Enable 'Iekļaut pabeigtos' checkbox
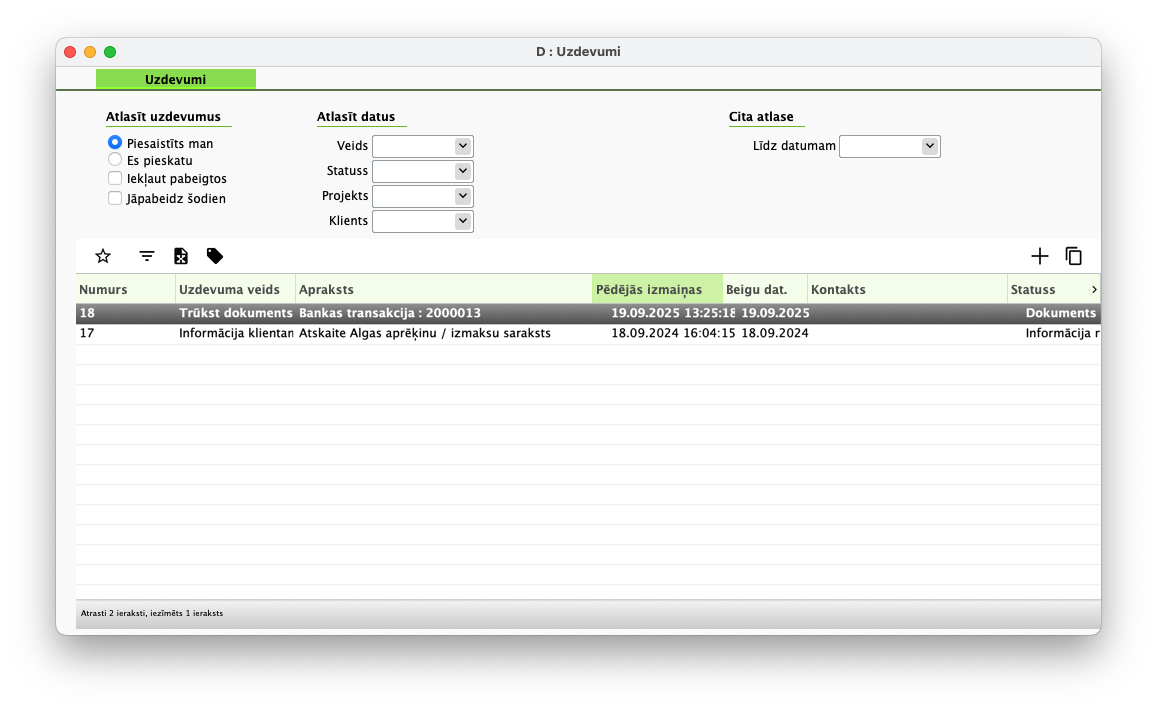 pos(115,179)
